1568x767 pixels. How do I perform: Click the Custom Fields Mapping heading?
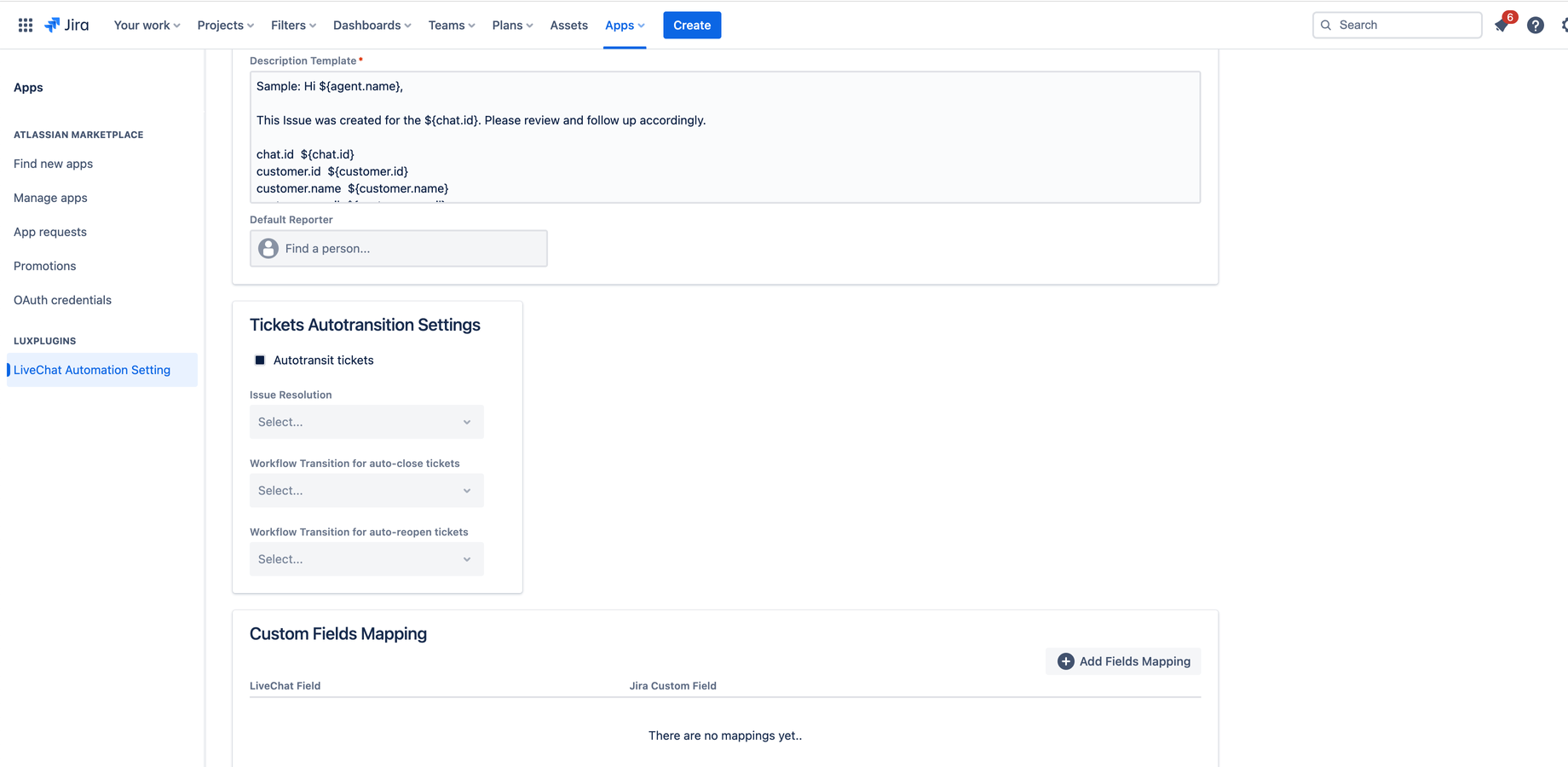(x=338, y=634)
